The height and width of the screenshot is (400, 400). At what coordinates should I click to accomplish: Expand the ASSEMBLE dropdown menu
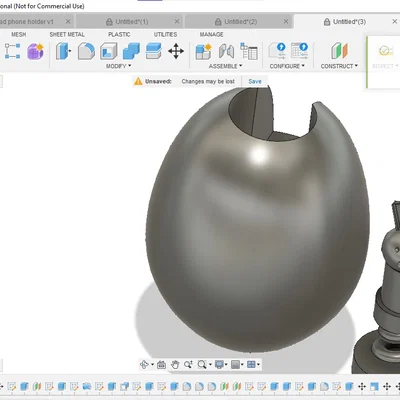pyautogui.click(x=225, y=66)
